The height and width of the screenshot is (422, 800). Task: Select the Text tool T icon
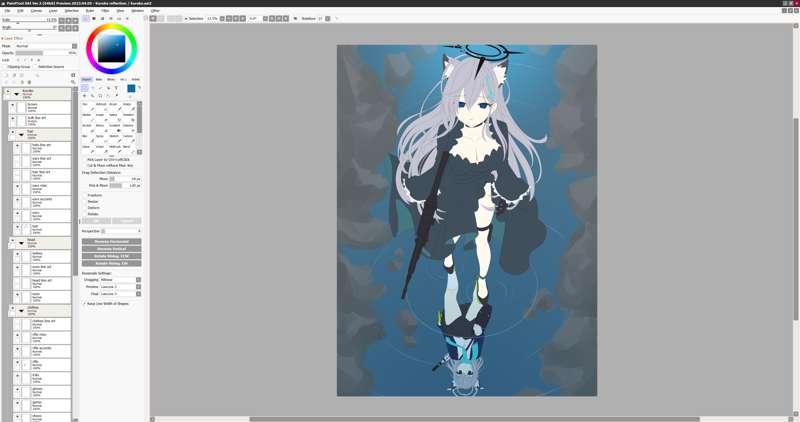pos(116,88)
